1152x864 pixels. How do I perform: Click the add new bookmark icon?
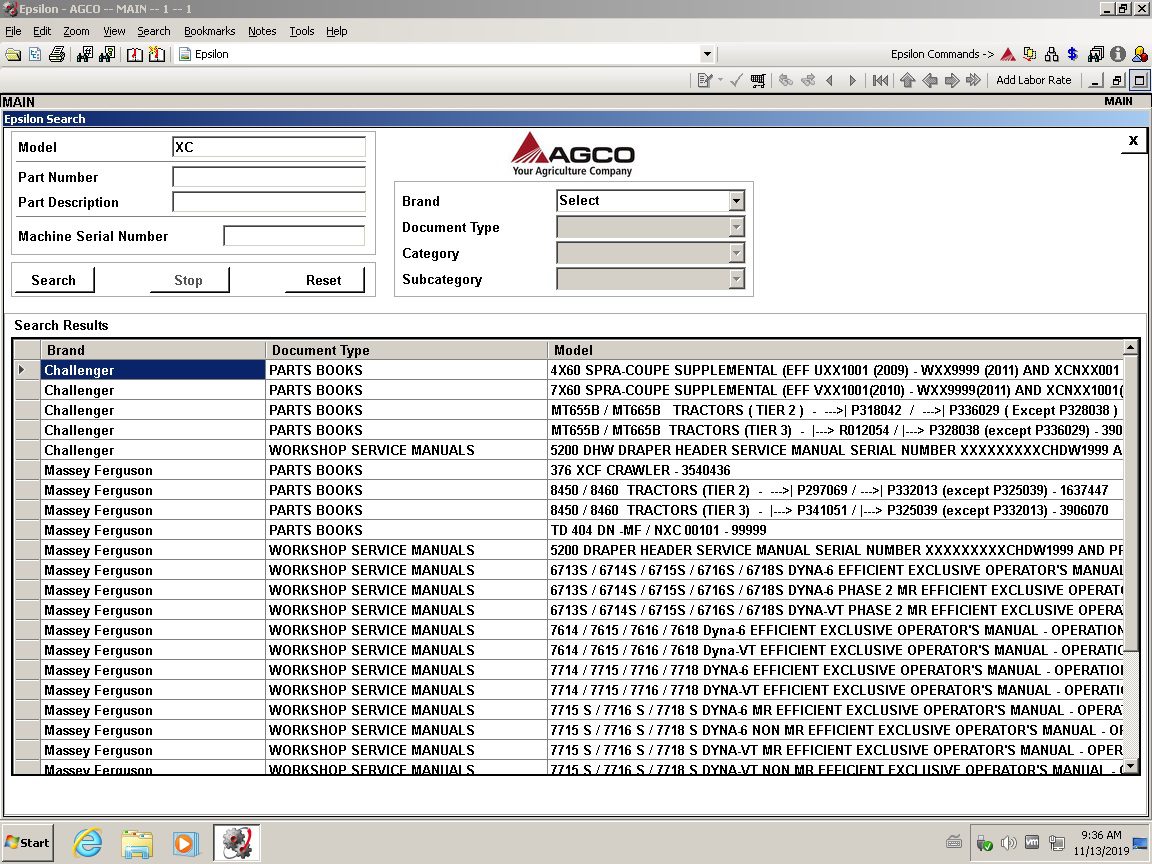[x=156, y=54]
